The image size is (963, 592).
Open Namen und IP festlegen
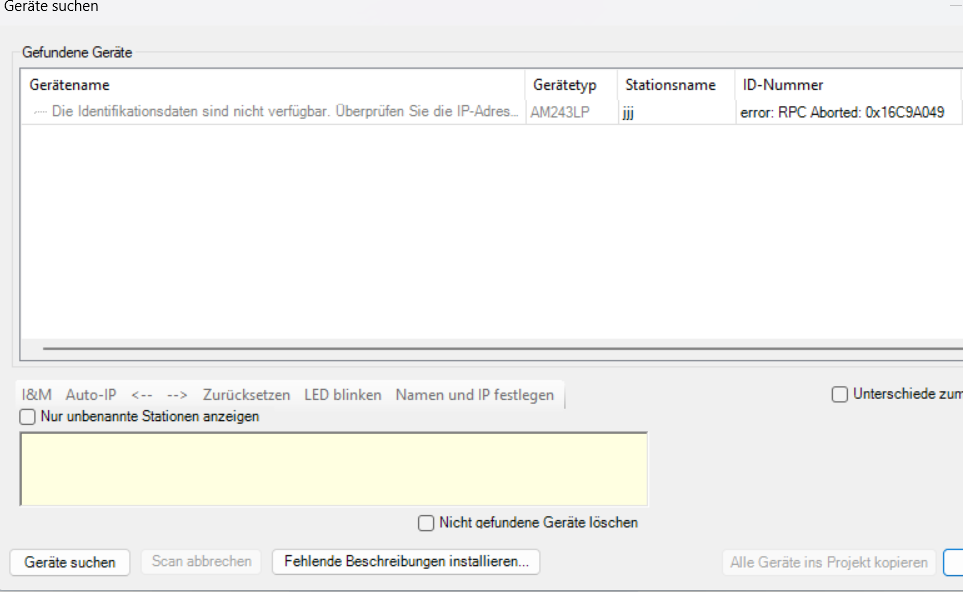[474, 395]
